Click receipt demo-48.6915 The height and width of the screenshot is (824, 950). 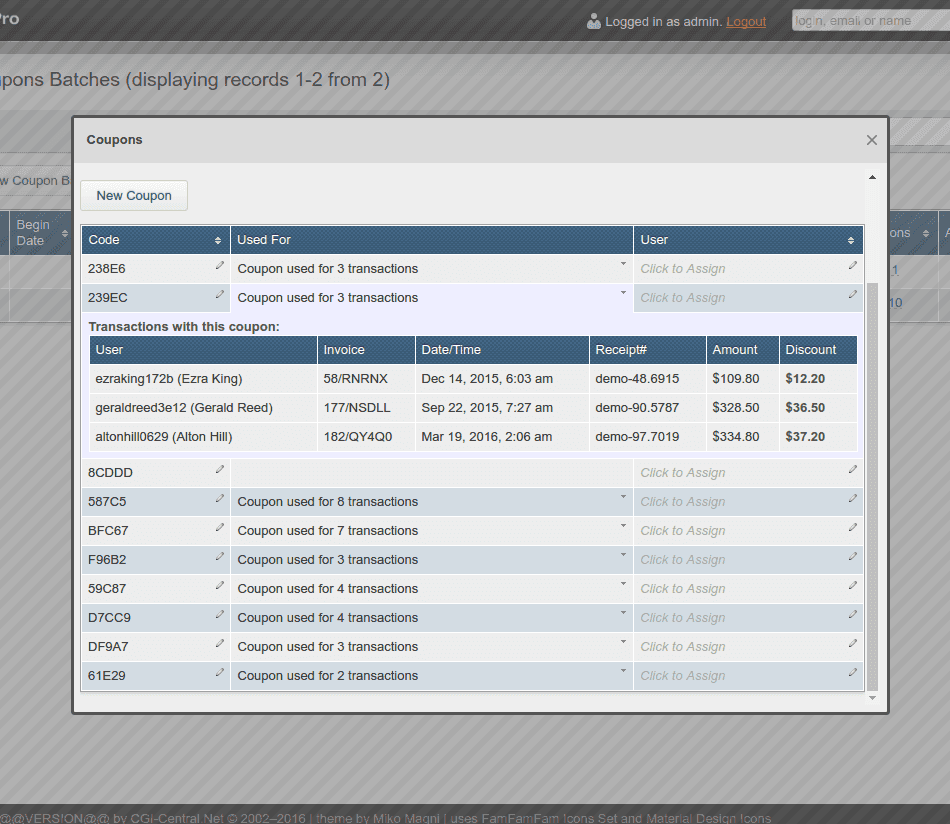point(637,379)
